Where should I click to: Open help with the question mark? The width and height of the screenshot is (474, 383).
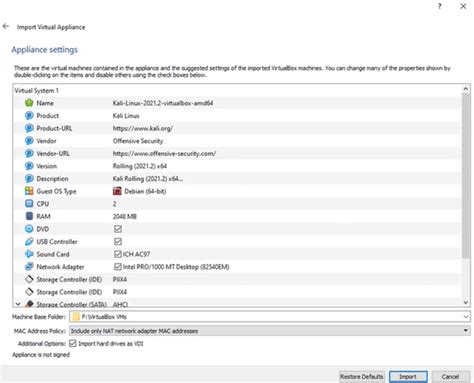(440, 6)
